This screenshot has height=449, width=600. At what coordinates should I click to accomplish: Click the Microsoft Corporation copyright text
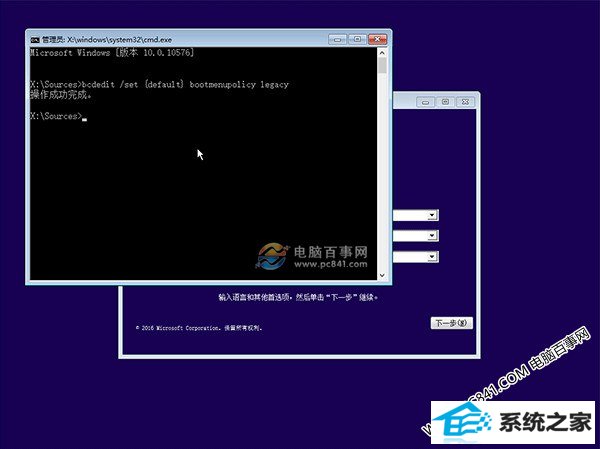pos(199,328)
